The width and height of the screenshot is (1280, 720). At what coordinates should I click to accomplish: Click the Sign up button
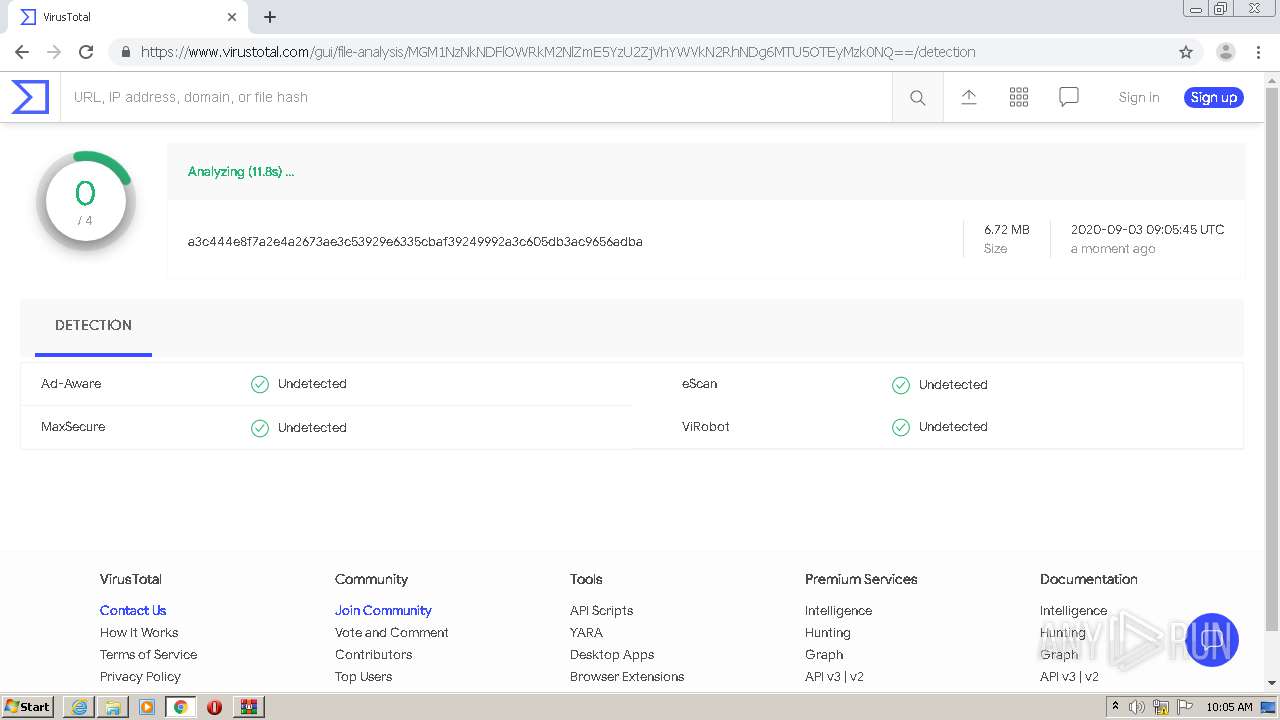tap(1214, 97)
